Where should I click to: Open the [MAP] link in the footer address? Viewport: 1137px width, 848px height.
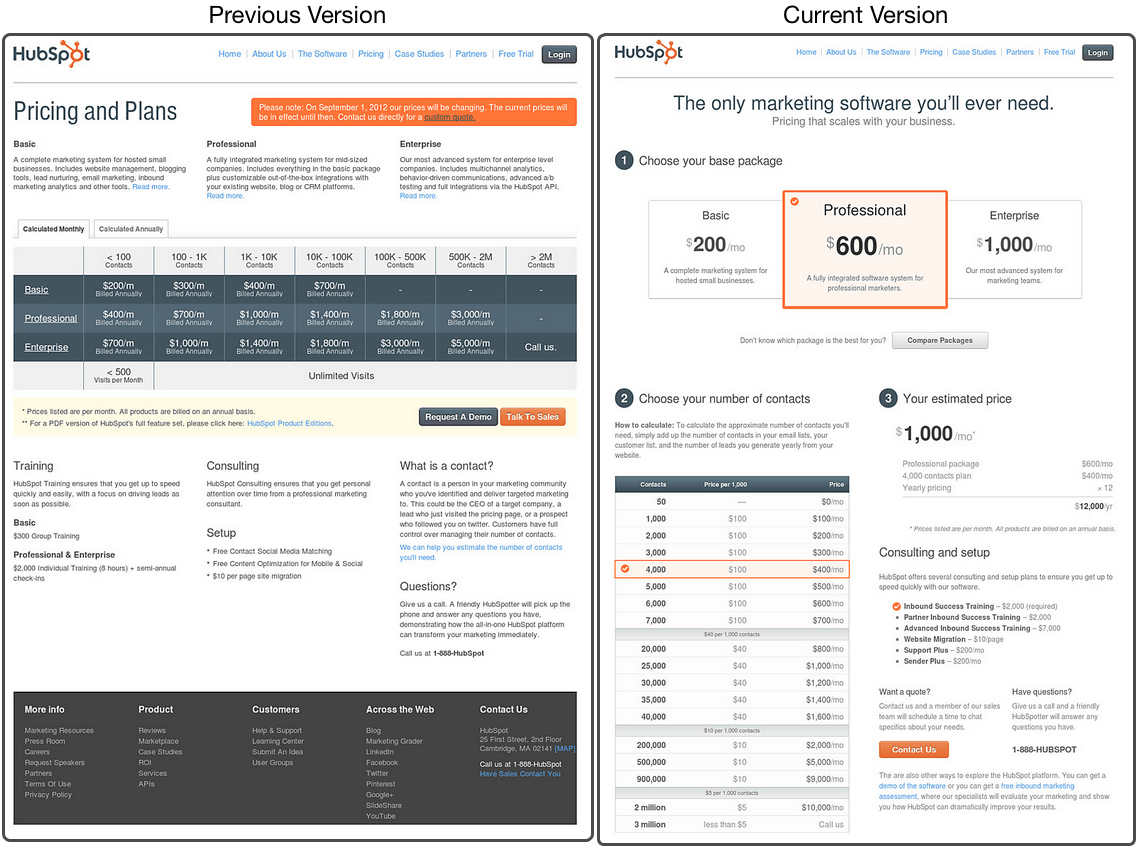click(565, 749)
